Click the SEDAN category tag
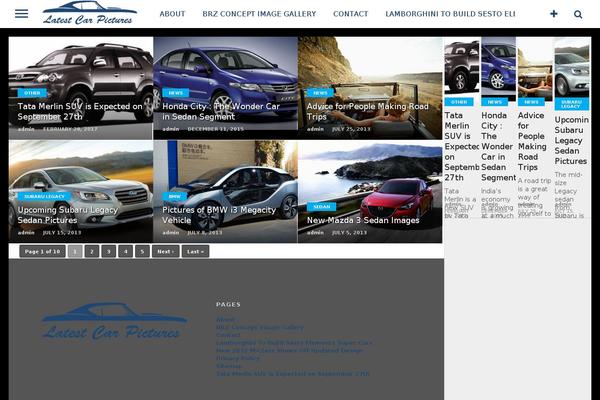 point(321,207)
